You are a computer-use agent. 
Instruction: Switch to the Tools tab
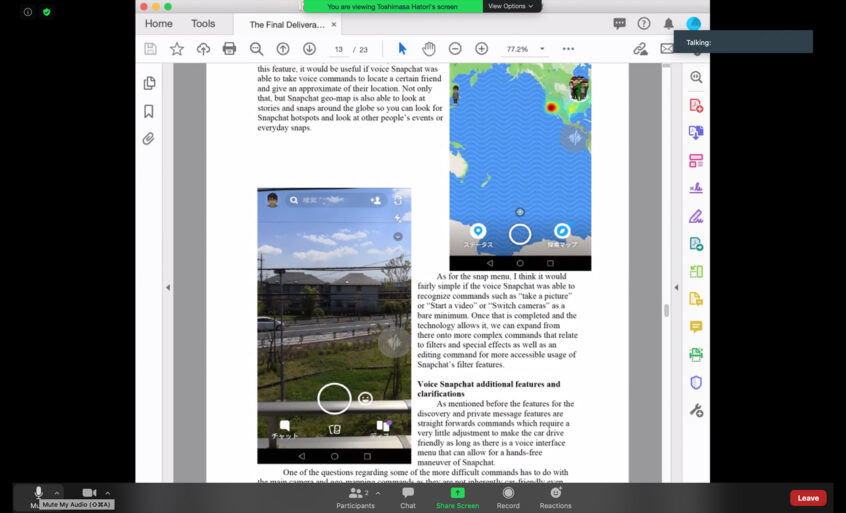point(203,24)
